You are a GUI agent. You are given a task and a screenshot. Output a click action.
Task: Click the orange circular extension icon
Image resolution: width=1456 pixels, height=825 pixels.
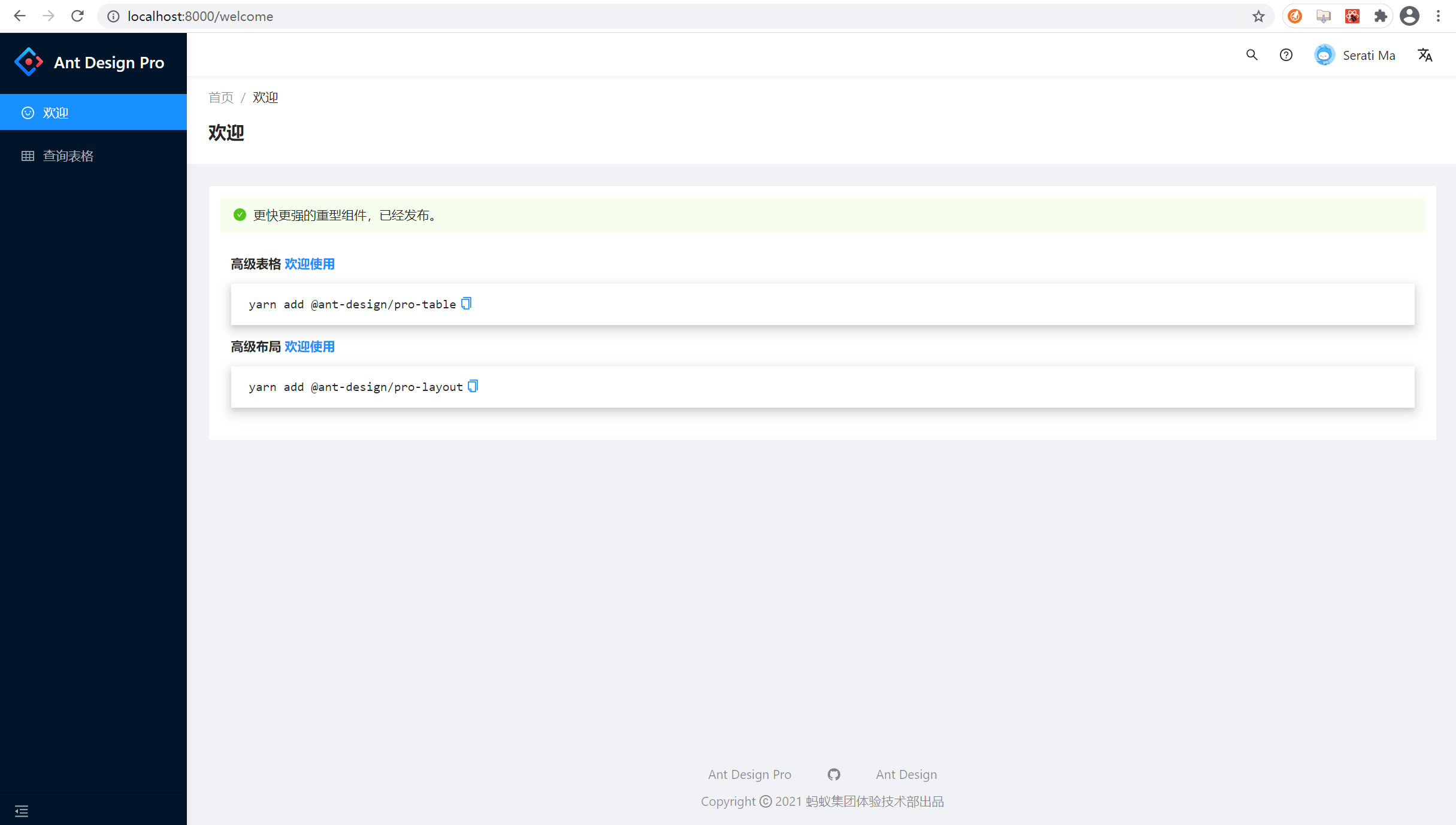[x=1294, y=16]
